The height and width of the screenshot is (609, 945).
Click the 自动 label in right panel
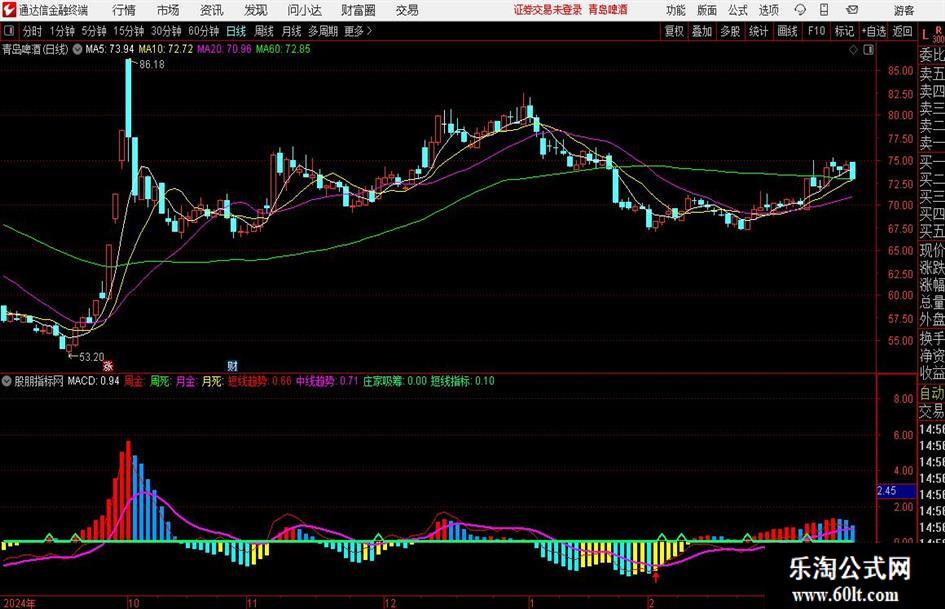pos(932,393)
